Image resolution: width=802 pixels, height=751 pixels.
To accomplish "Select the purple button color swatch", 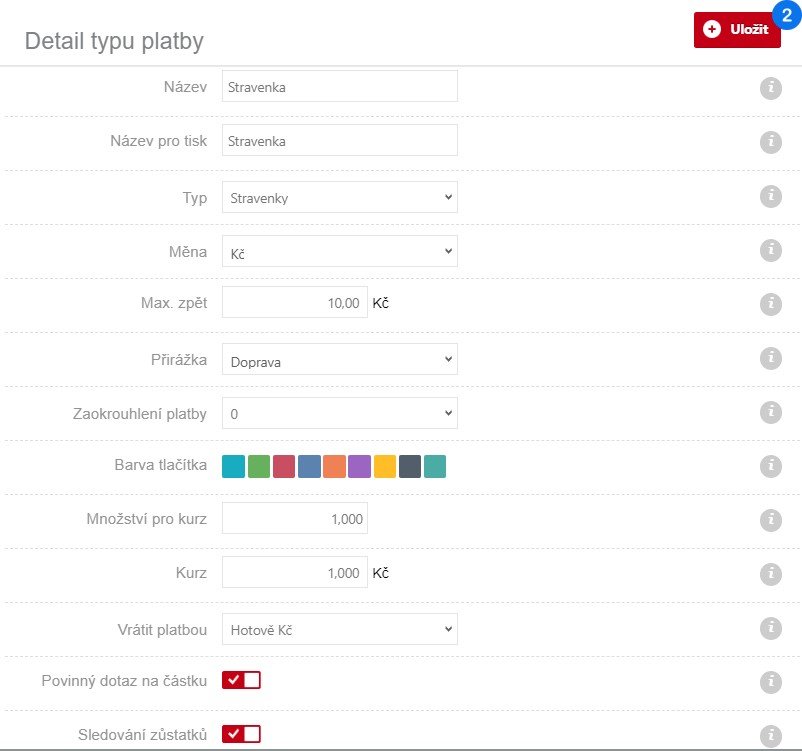I will click(360, 467).
